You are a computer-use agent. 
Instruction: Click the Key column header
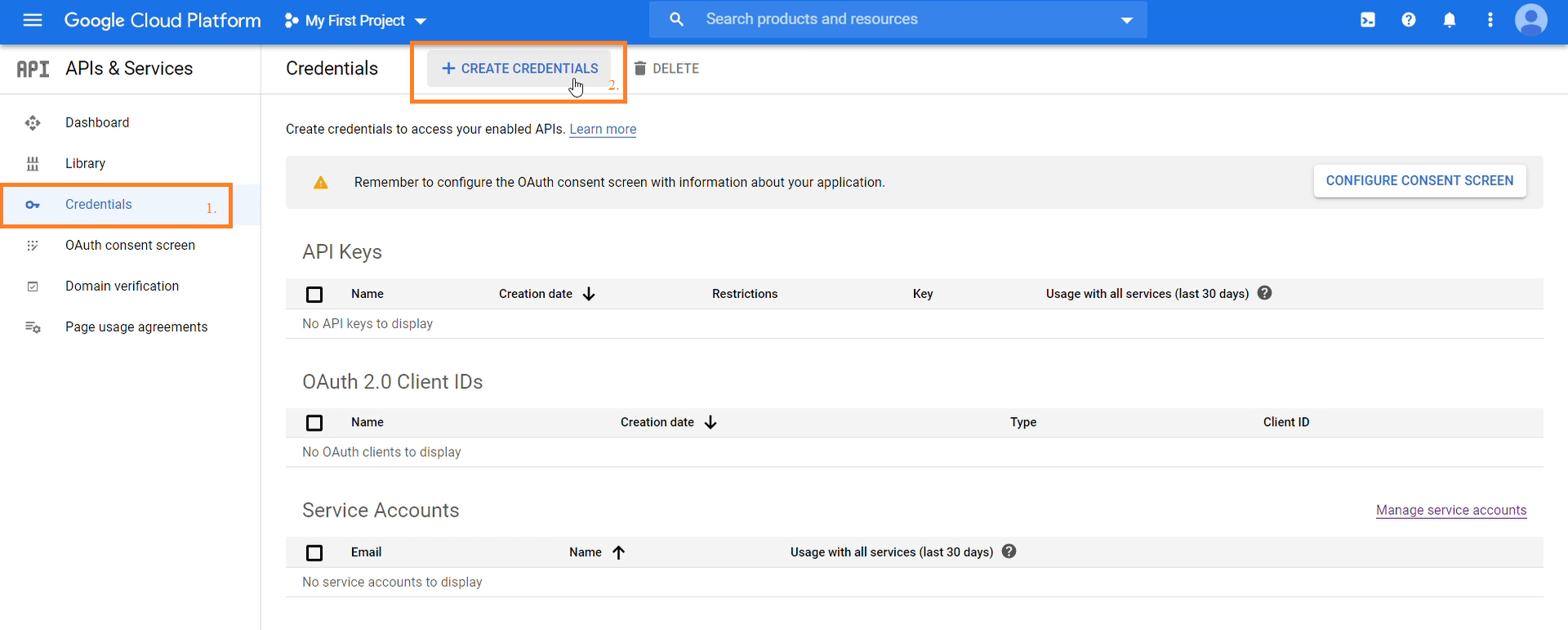click(923, 294)
